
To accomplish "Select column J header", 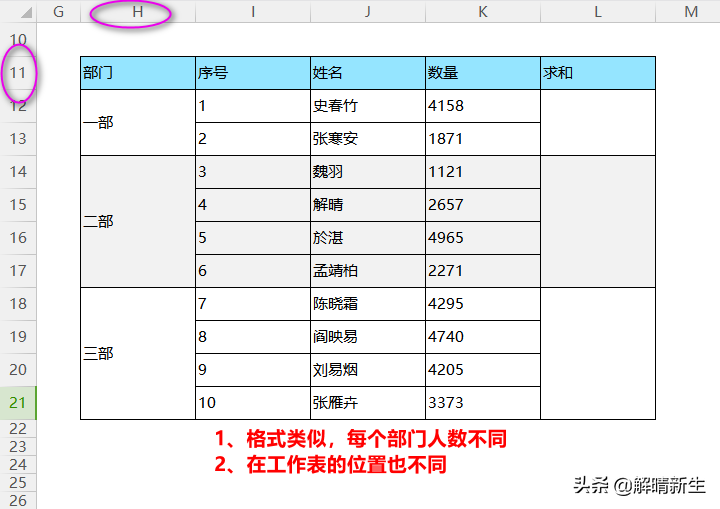I will (x=368, y=11).
